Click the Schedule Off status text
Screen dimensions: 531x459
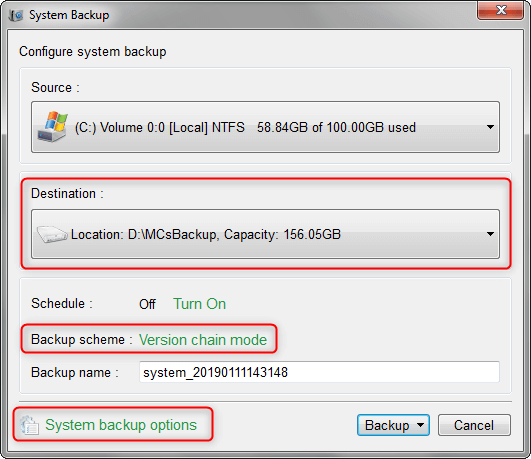click(x=147, y=304)
